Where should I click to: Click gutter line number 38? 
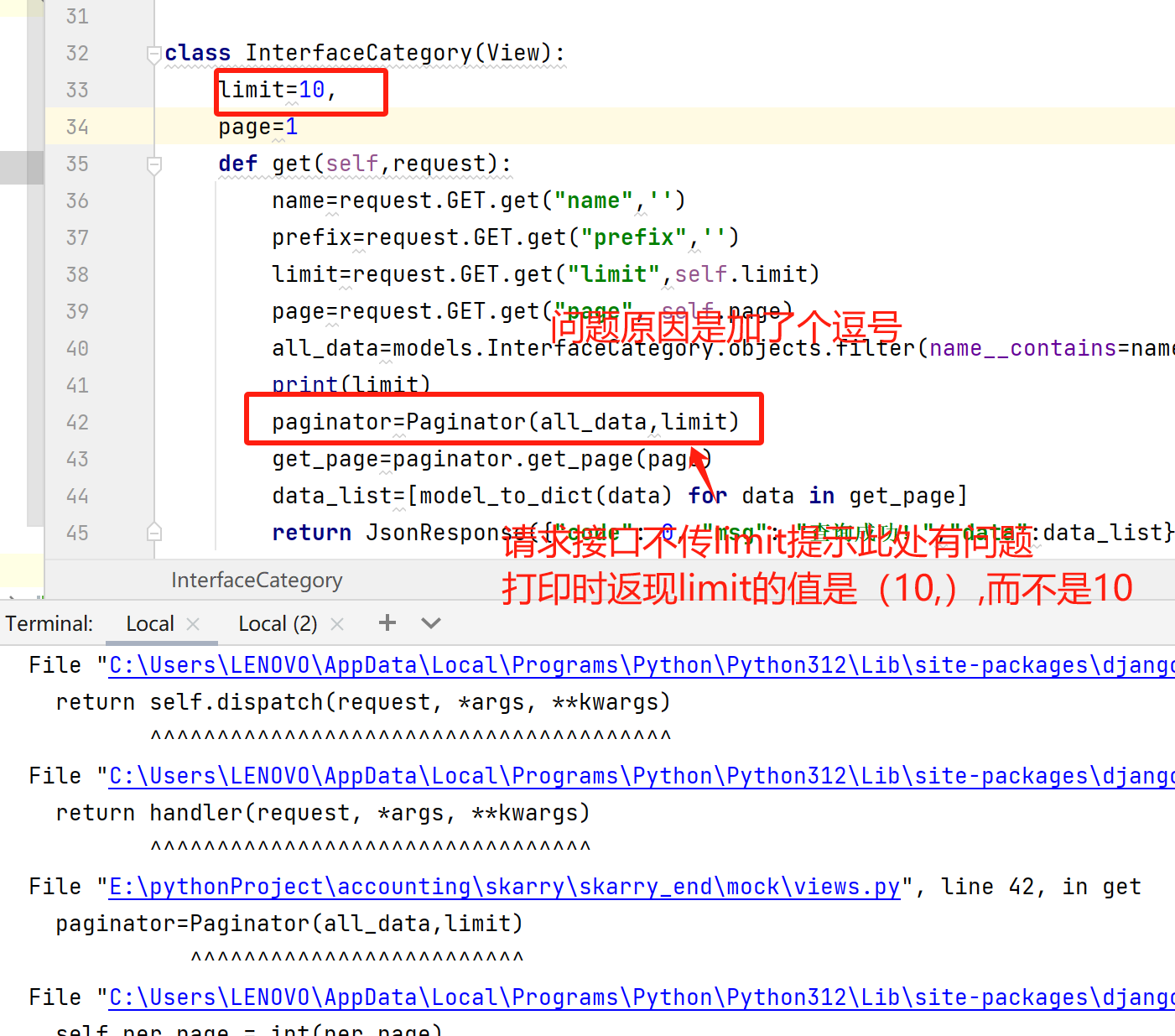(77, 274)
